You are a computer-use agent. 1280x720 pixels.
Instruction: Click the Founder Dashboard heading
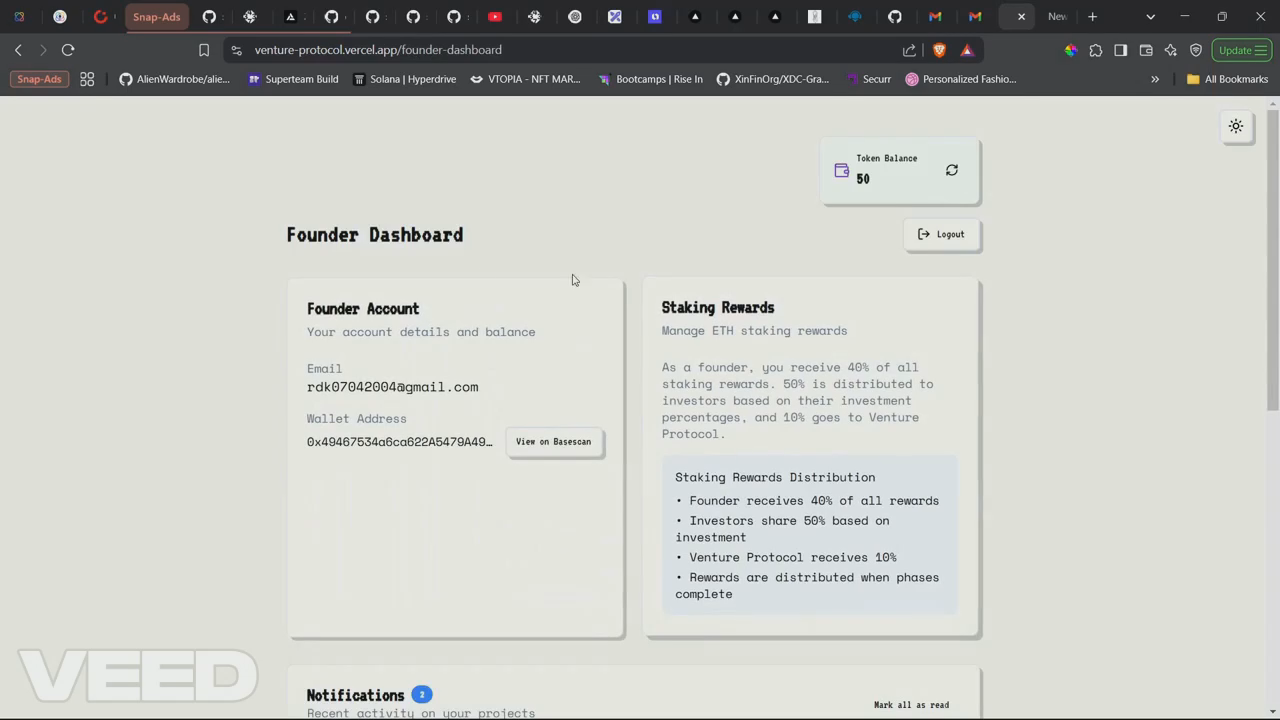(375, 235)
